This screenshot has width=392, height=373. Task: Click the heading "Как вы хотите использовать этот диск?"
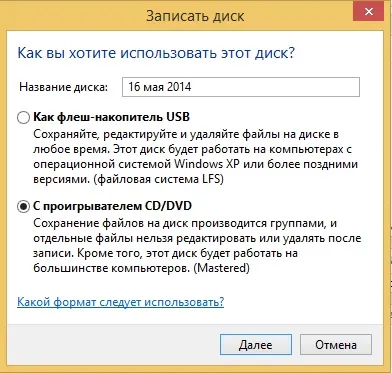(x=156, y=54)
